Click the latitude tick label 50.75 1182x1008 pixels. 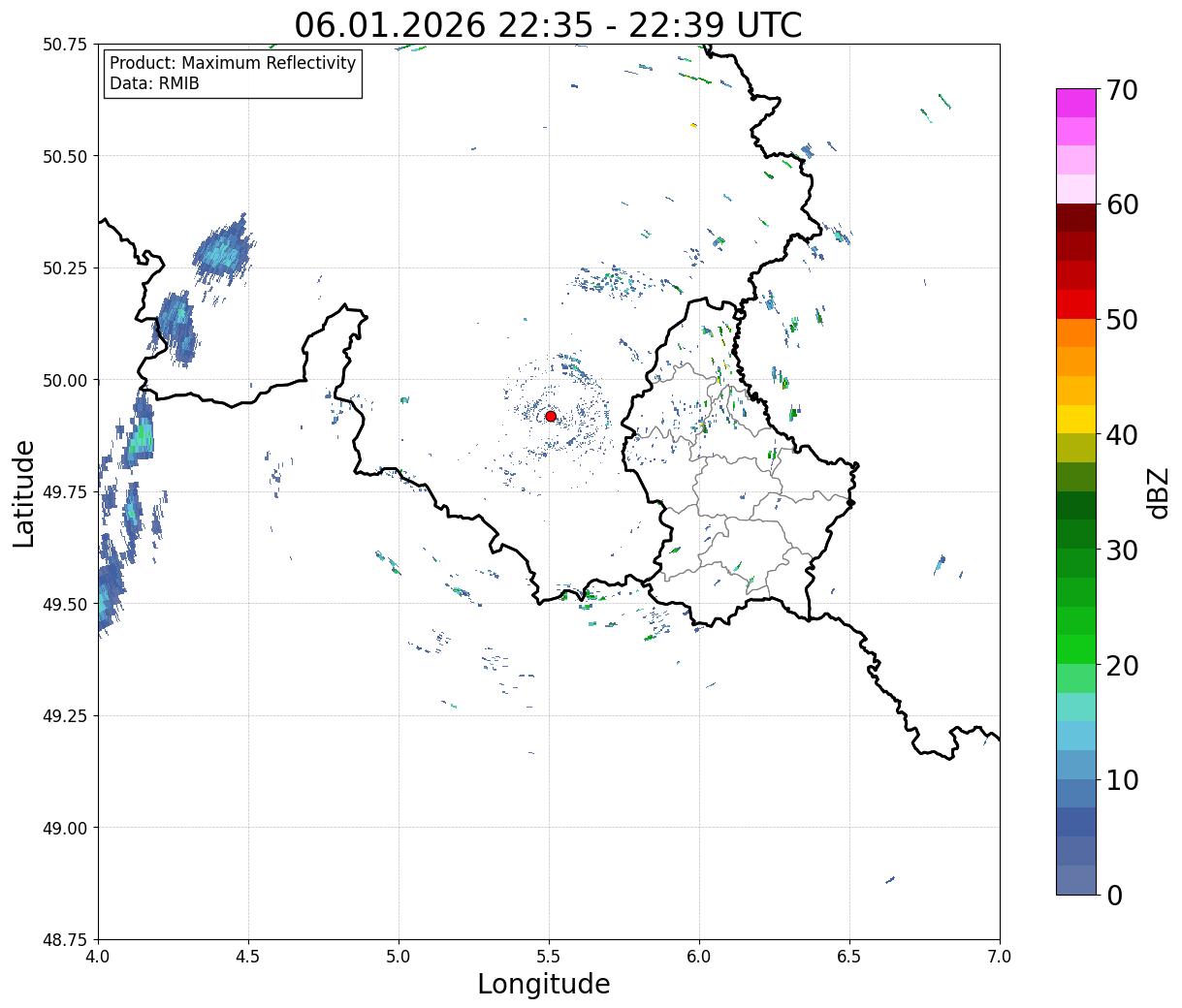(x=64, y=45)
